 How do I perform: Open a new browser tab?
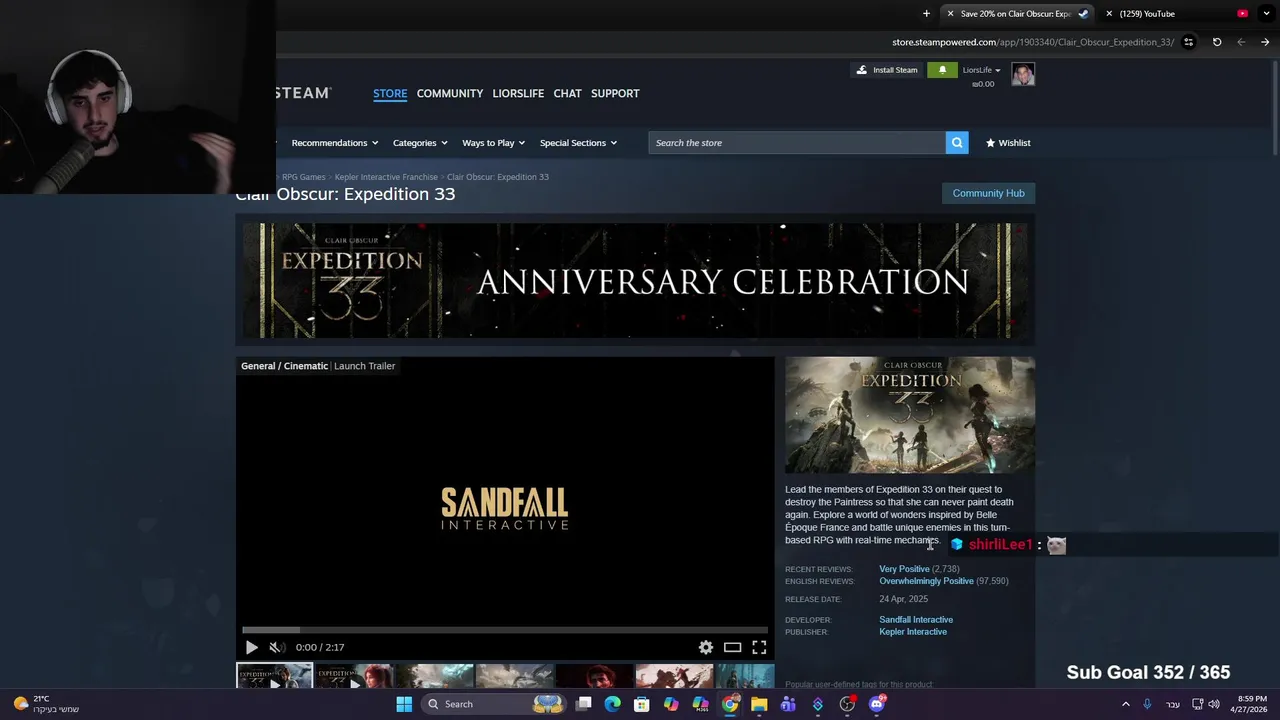point(926,14)
